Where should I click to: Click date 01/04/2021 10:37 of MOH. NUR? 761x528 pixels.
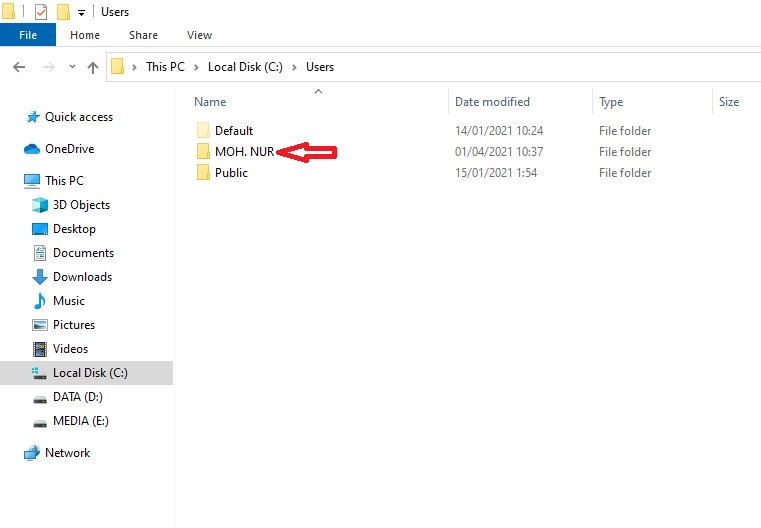pos(499,151)
